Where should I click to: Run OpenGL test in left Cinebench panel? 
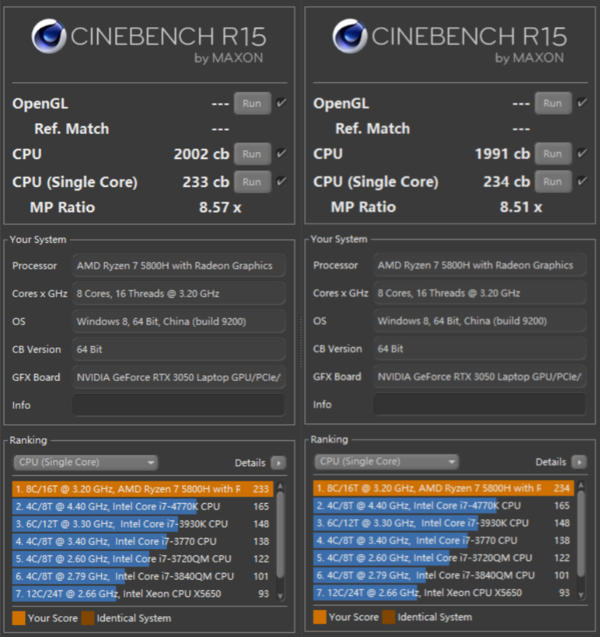[x=252, y=103]
